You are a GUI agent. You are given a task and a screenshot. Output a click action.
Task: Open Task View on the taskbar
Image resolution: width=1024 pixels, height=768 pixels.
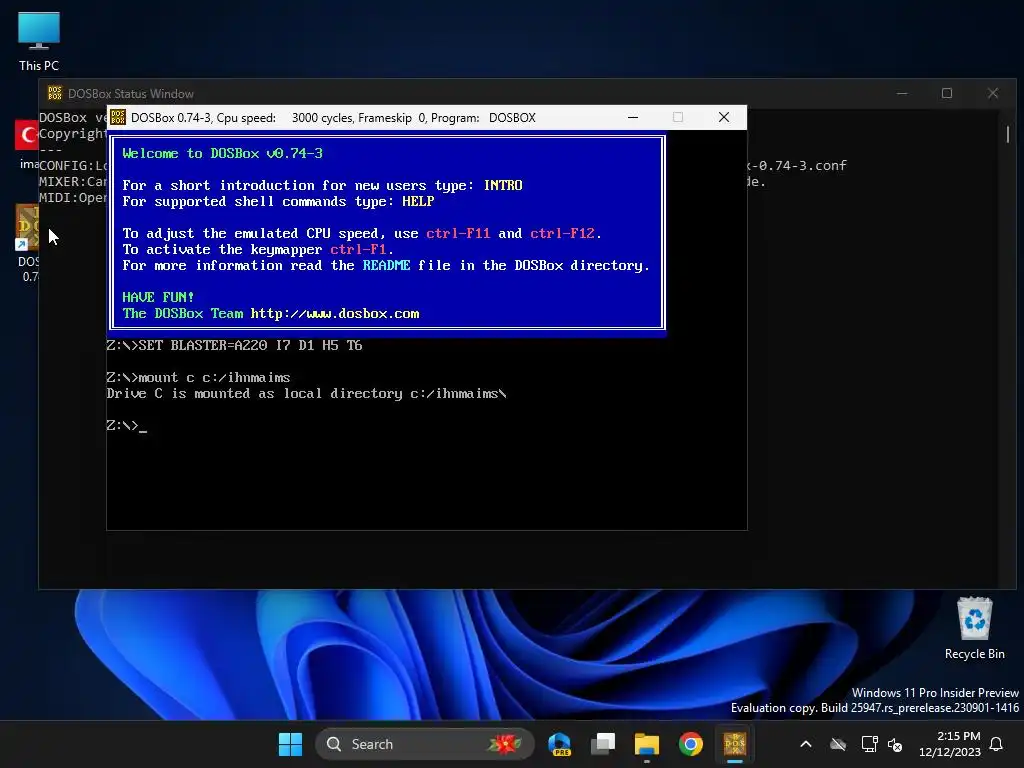pyautogui.click(x=603, y=744)
